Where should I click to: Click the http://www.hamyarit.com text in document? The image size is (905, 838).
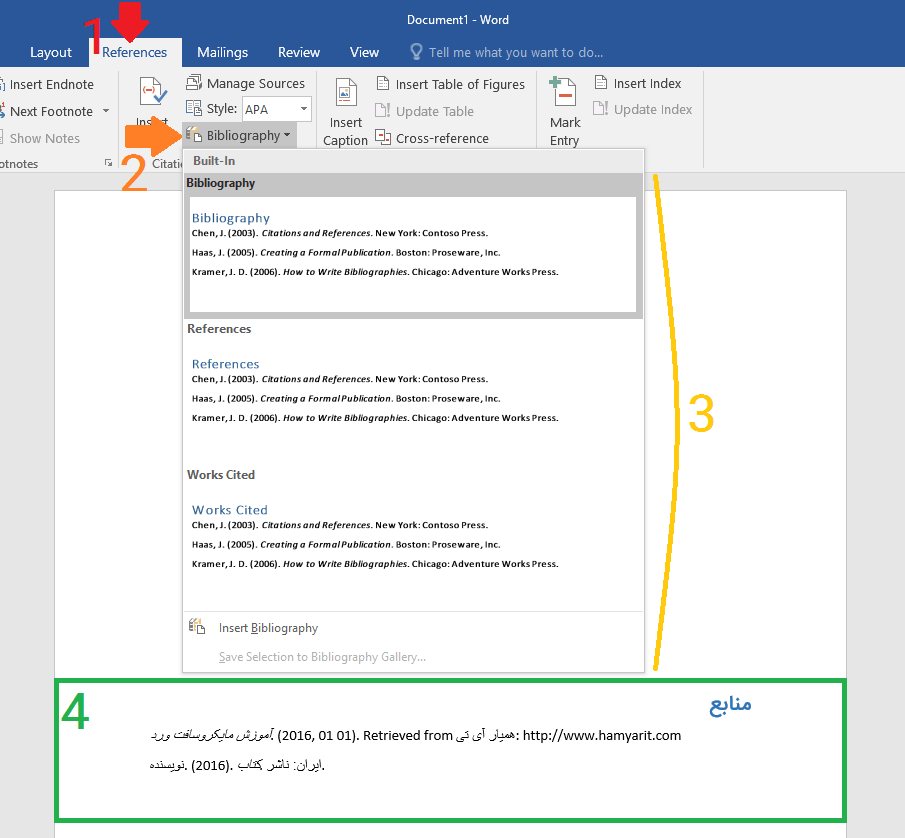coord(601,735)
